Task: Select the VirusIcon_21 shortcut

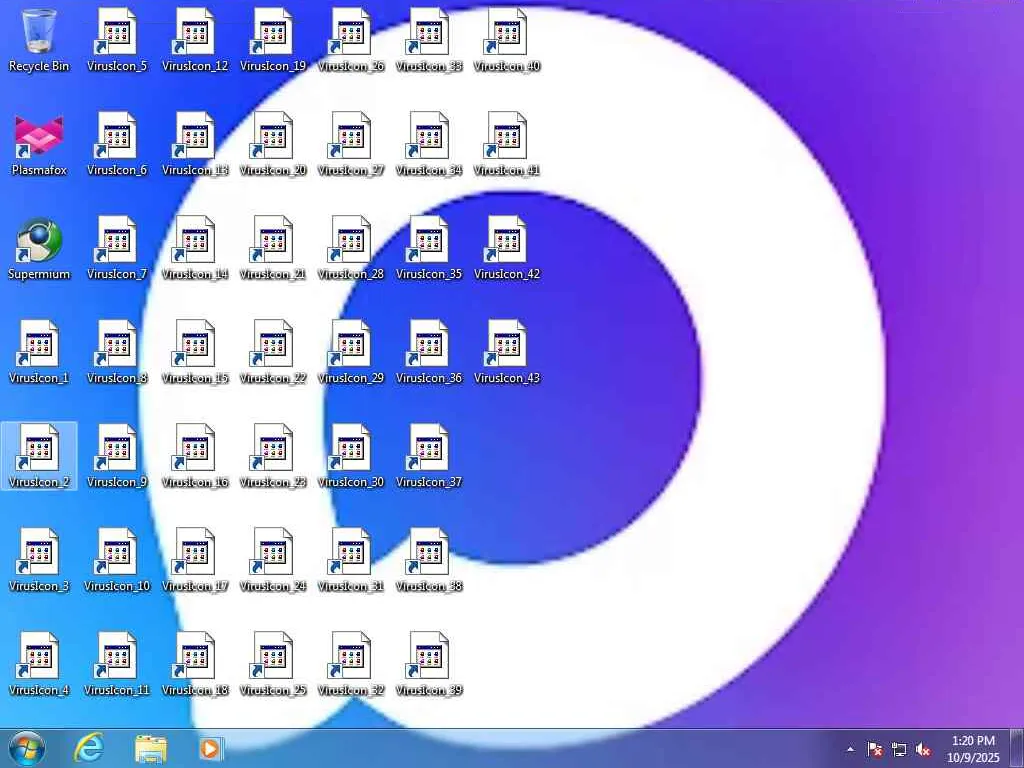Action: tap(273, 248)
